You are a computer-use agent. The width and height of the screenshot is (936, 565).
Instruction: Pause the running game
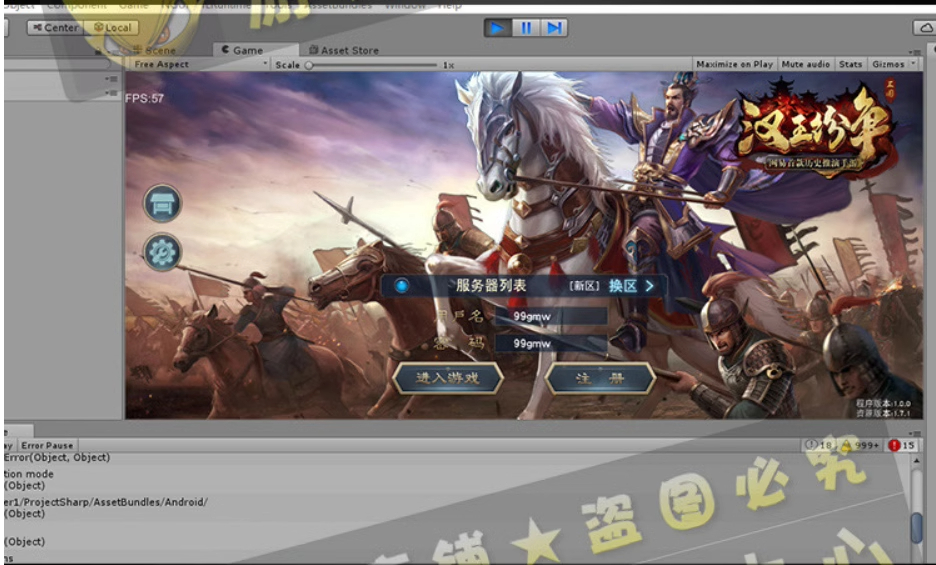point(526,28)
